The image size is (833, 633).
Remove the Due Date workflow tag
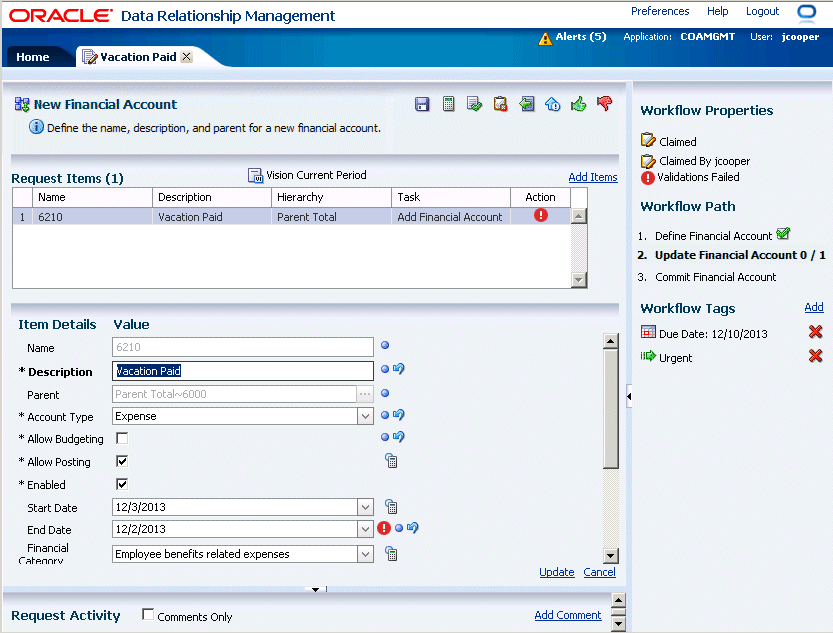click(815, 332)
